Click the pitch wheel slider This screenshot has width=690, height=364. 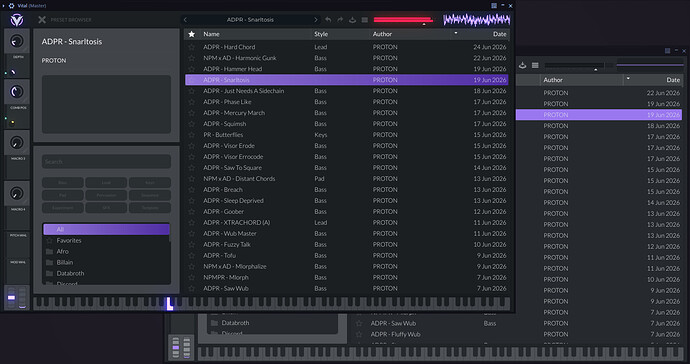tap(11, 298)
